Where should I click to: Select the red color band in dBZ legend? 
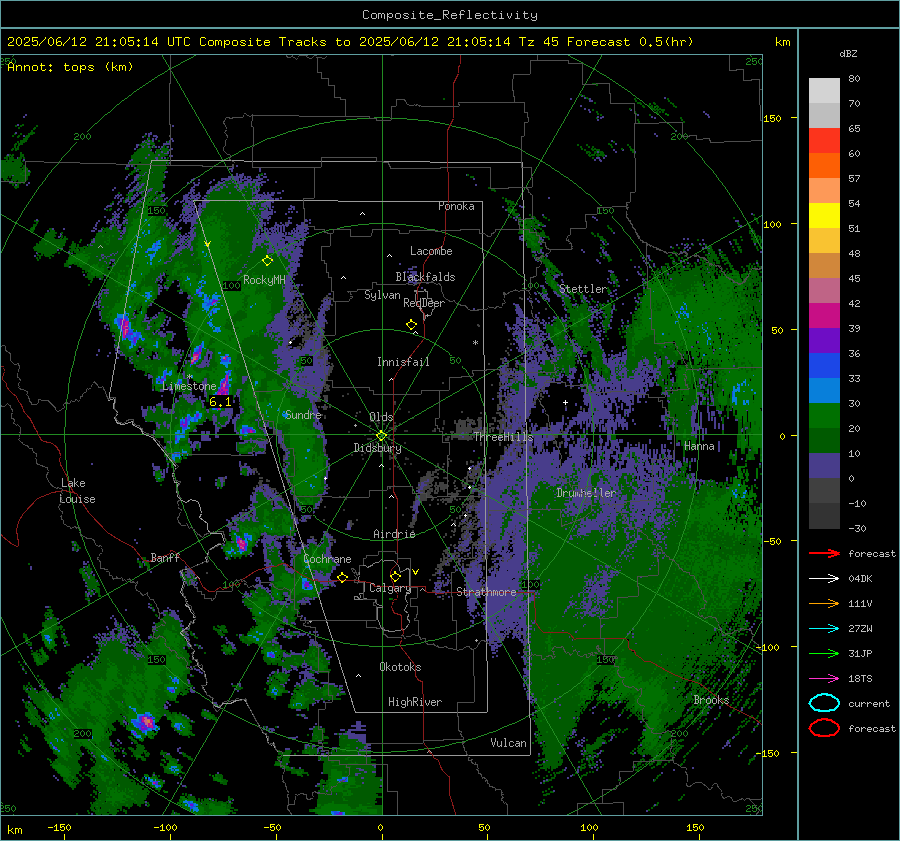(824, 140)
